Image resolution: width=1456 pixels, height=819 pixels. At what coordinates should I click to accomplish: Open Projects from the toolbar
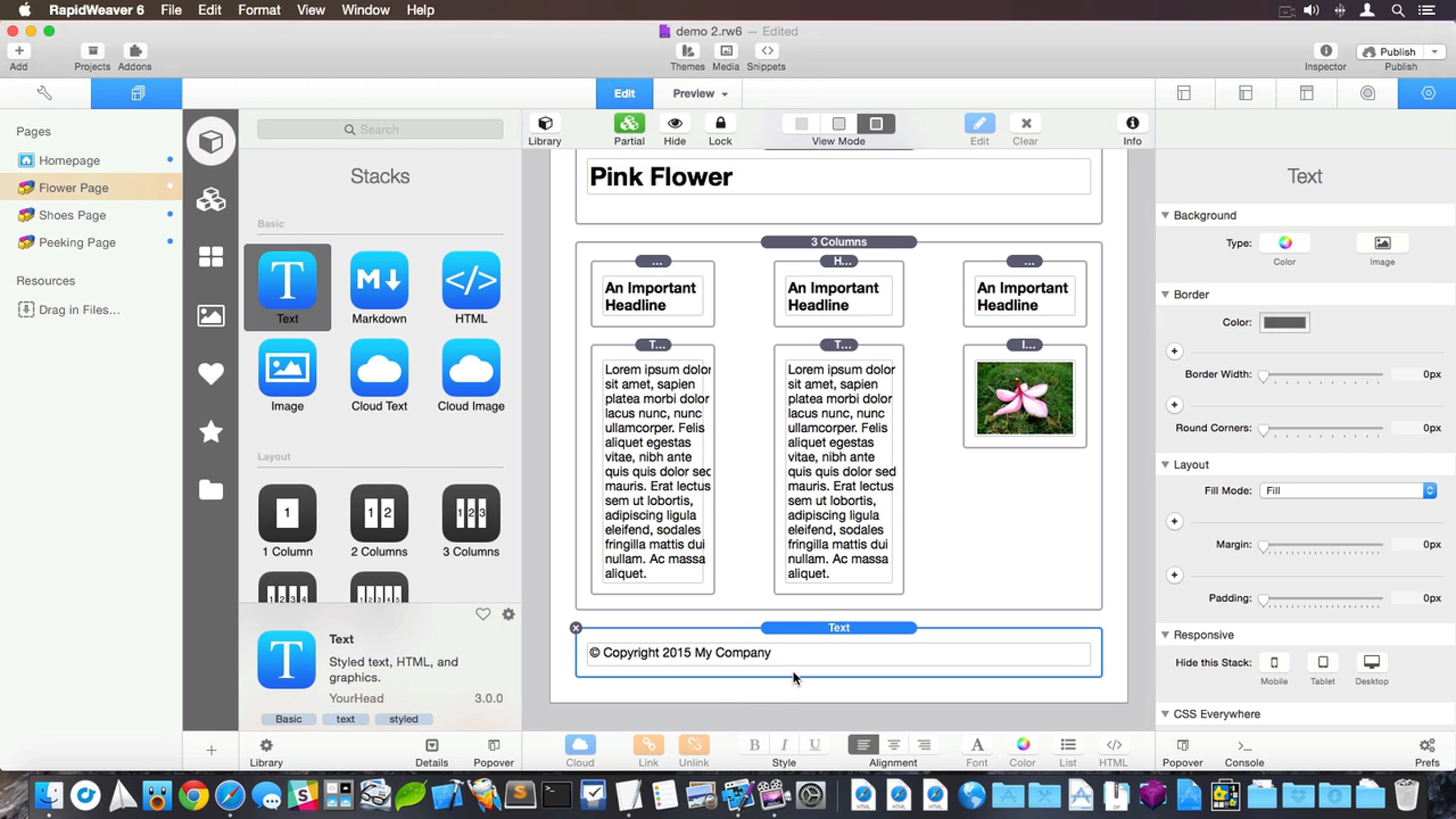click(92, 57)
